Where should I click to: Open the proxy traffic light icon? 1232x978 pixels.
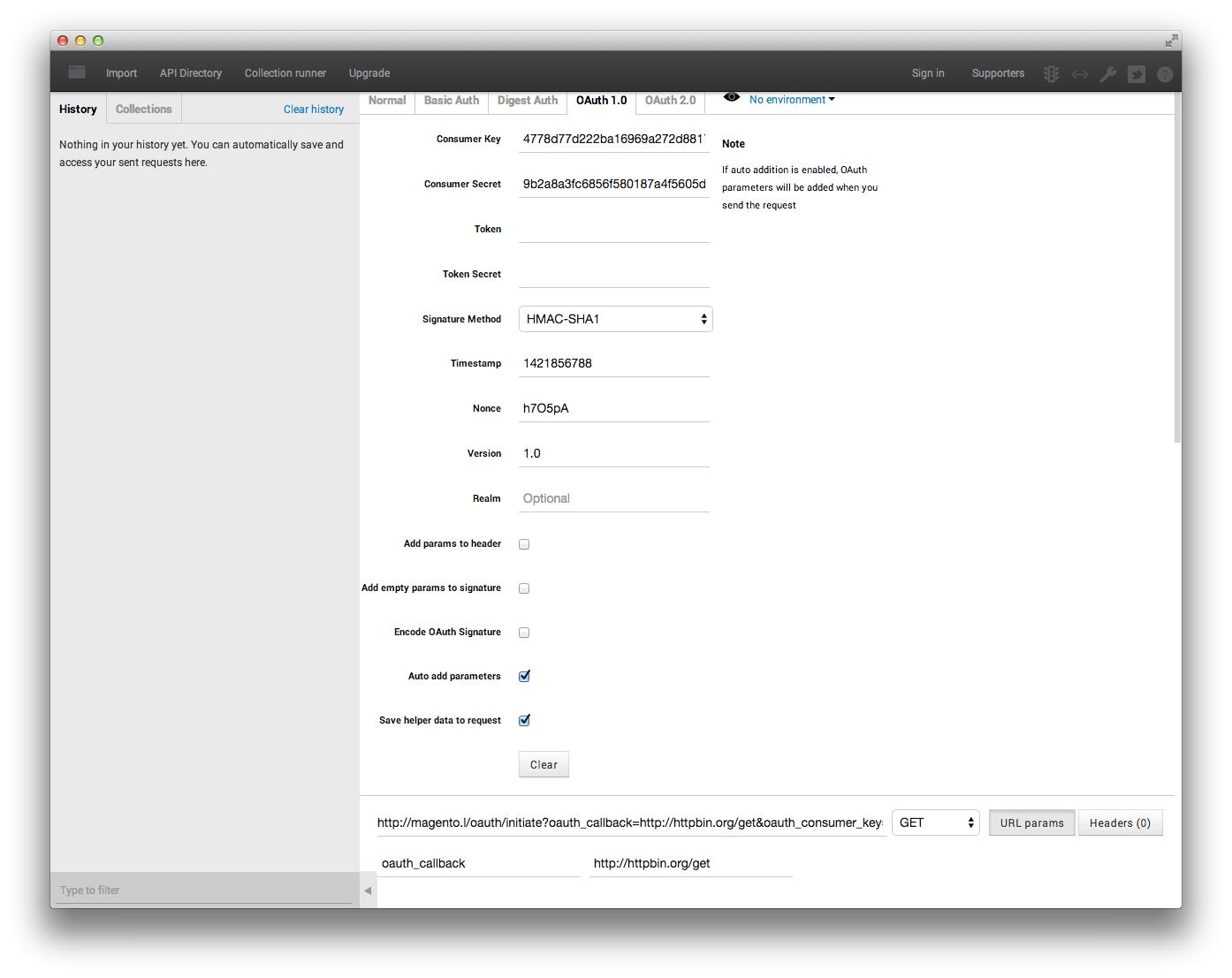[1050, 73]
